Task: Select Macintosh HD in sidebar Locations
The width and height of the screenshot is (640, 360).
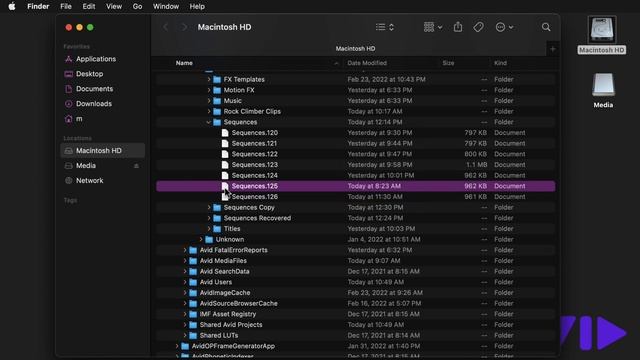Action: pos(102,151)
